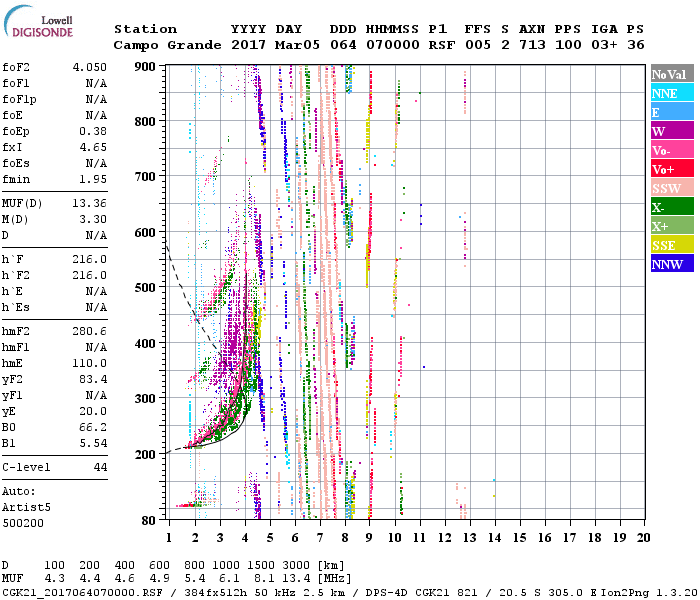Click the yE value 20.0
Viewport: 700px width, 600px height.
coord(93,412)
